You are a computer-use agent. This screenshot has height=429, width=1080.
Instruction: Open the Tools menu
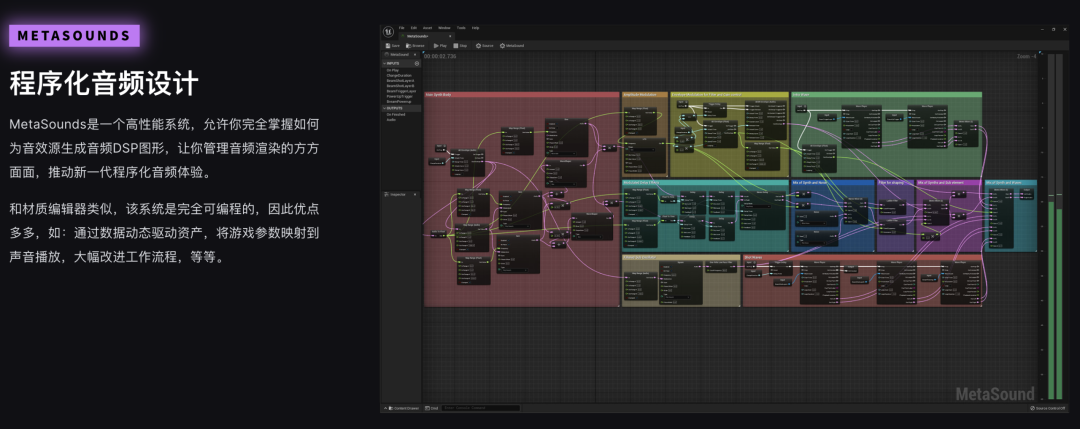[x=461, y=28]
